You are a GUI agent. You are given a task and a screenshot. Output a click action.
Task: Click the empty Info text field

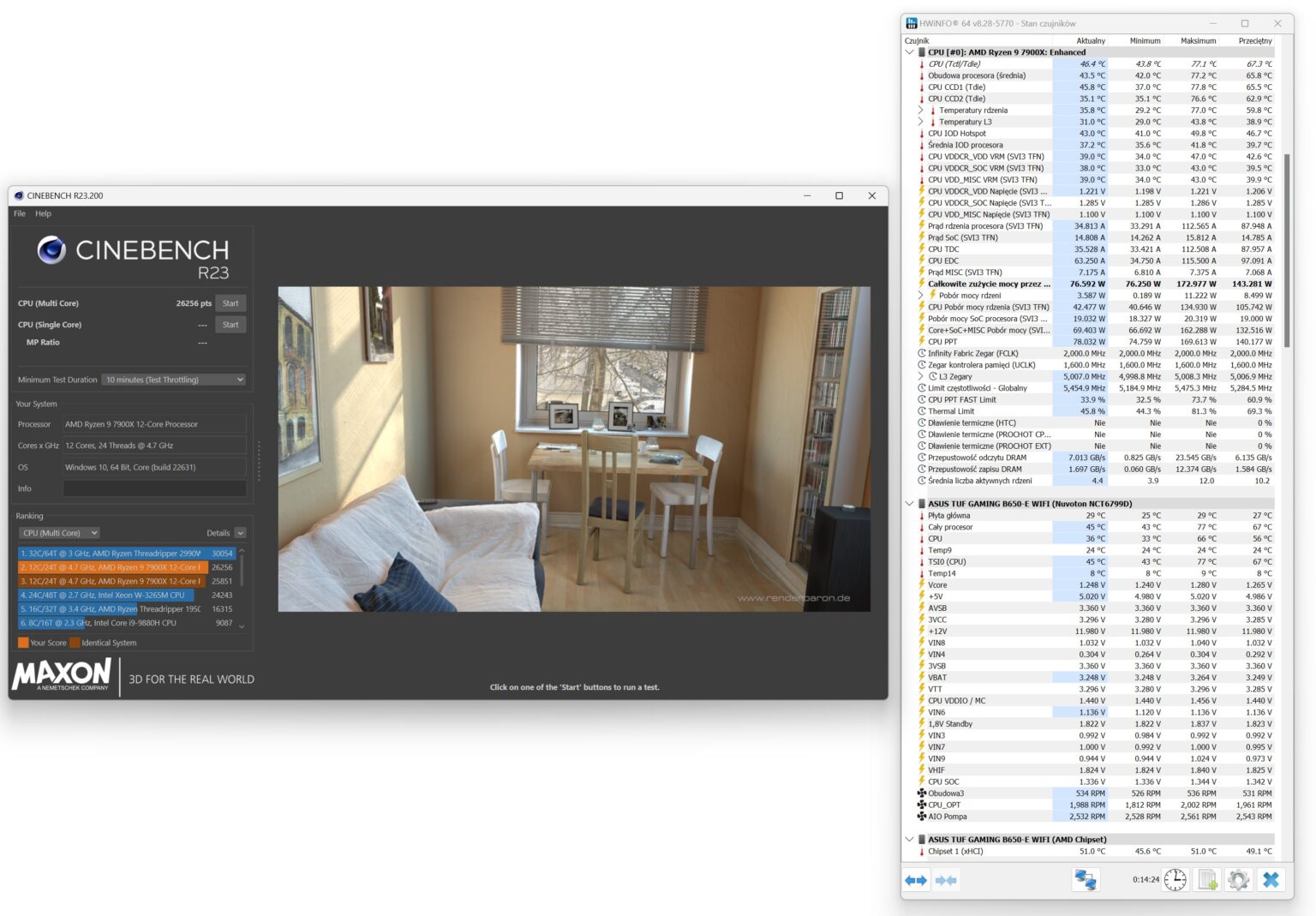[x=154, y=488]
